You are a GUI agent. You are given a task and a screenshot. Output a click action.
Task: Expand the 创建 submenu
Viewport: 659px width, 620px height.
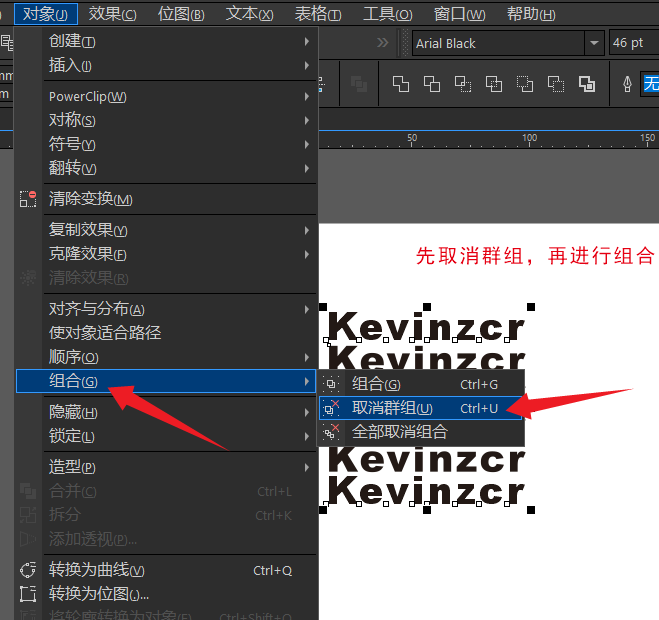coord(307,41)
